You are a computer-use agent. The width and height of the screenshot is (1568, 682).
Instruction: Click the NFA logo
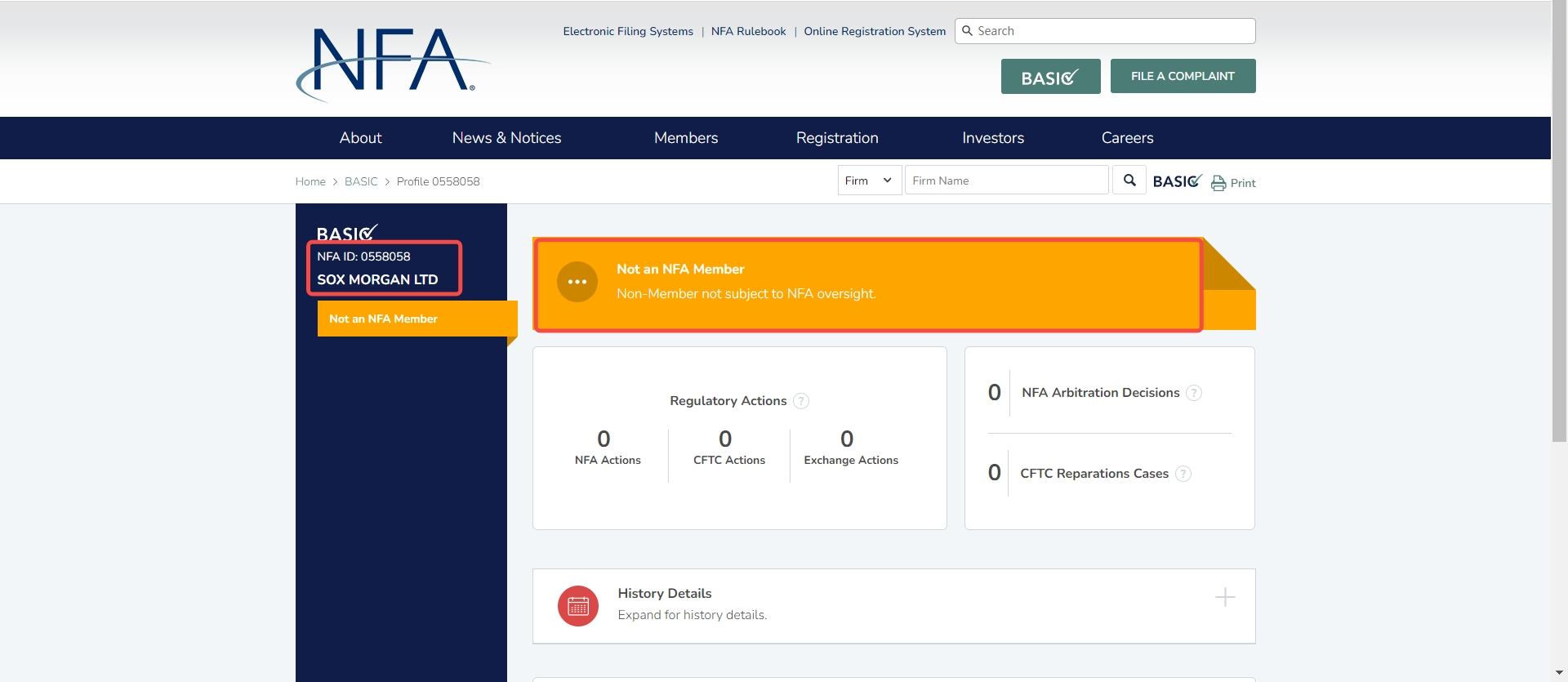[393, 65]
